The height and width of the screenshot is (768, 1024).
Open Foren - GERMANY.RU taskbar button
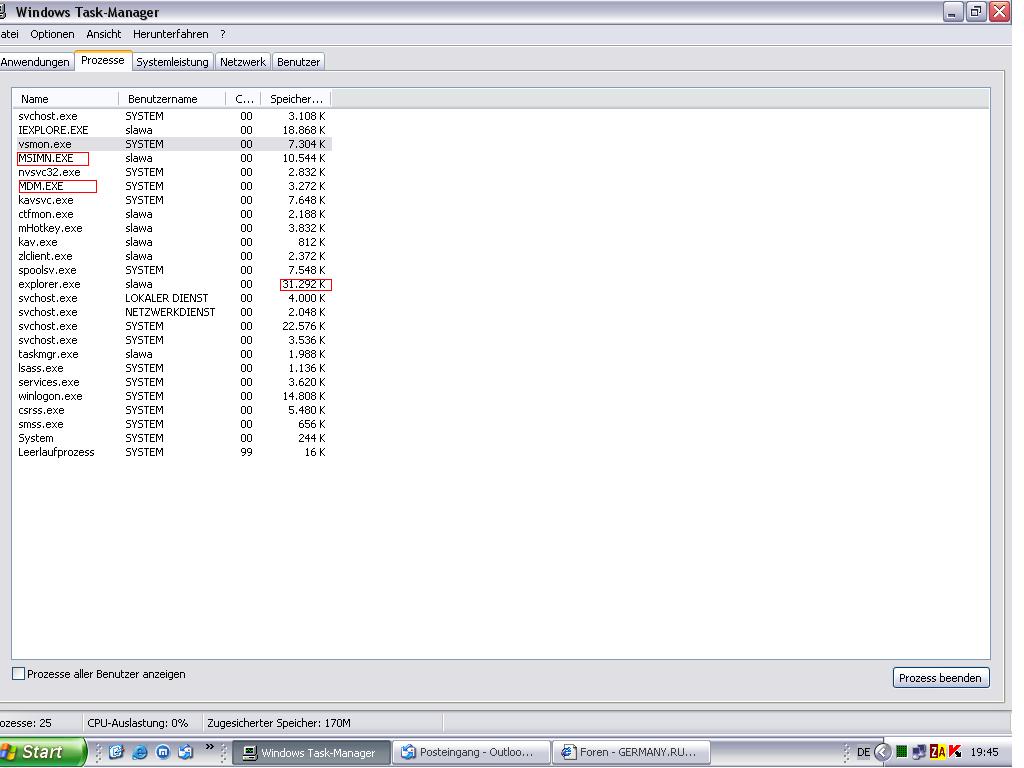pos(632,753)
